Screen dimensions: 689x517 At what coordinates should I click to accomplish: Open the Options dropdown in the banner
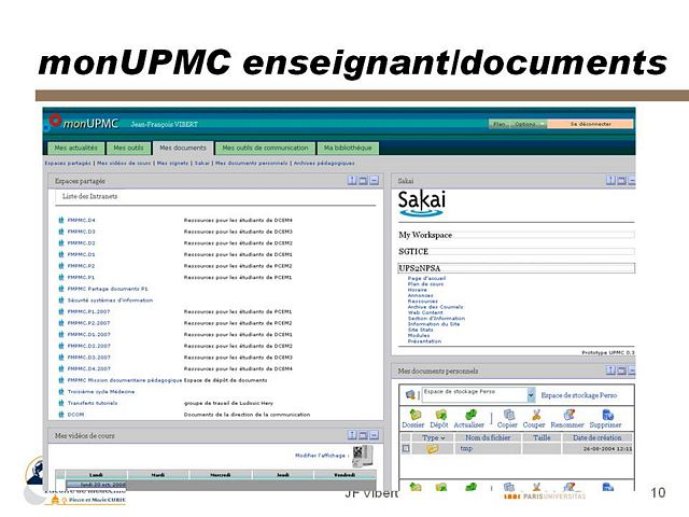pos(529,124)
